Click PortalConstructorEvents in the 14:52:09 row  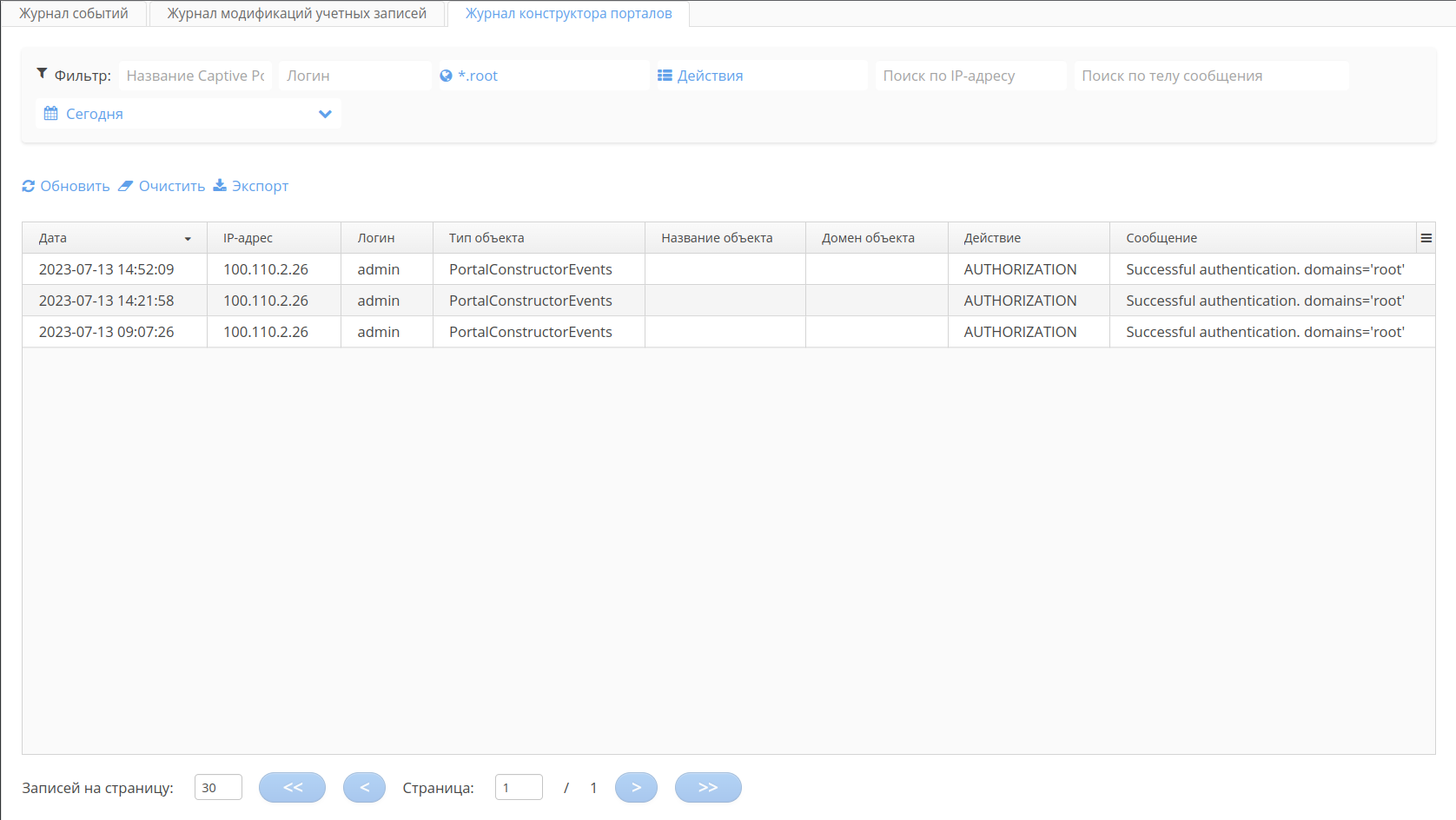pos(531,269)
